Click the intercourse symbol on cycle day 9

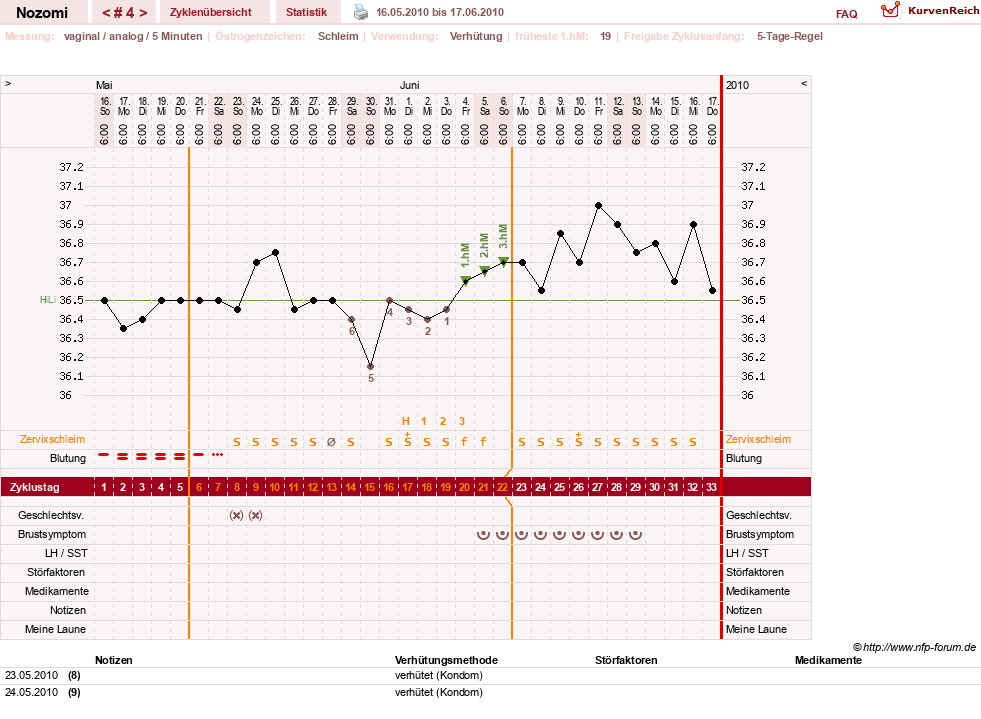point(255,516)
